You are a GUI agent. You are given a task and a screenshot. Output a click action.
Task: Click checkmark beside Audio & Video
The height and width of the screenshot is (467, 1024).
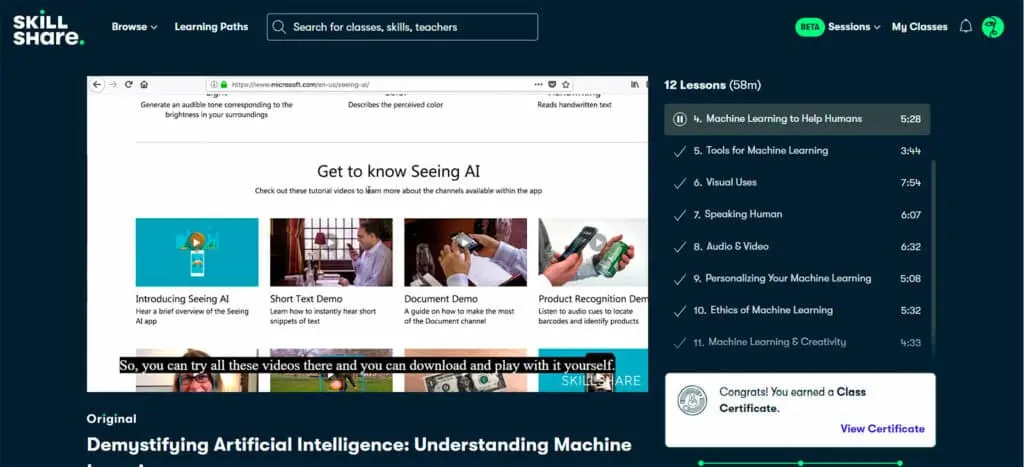click(x=680, y=246)
